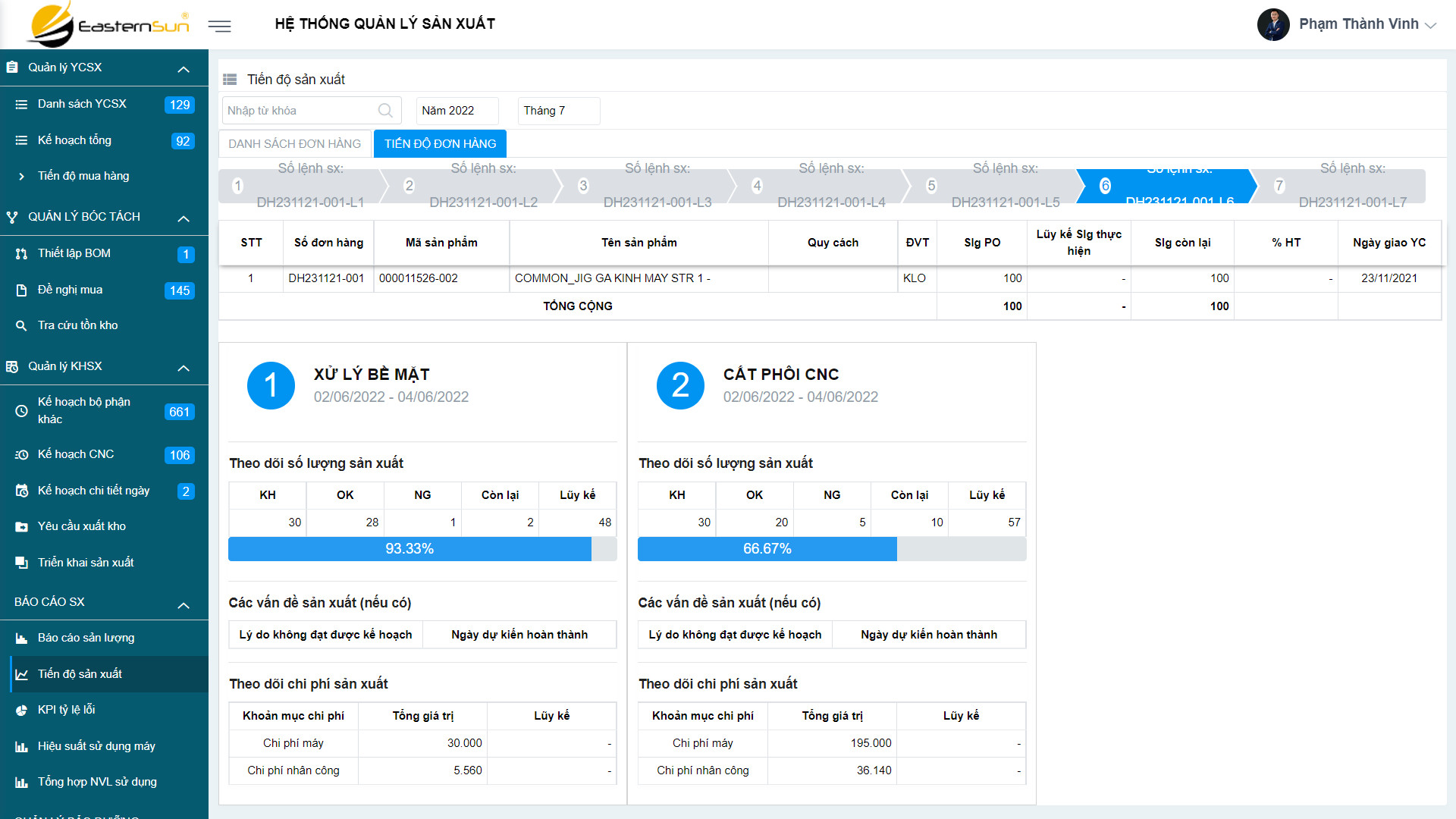Viewport: 1456px width, 819px height.
Task: Click the Phạm Thành Vinh profile avatar
Action: [x=1273, y=24]
